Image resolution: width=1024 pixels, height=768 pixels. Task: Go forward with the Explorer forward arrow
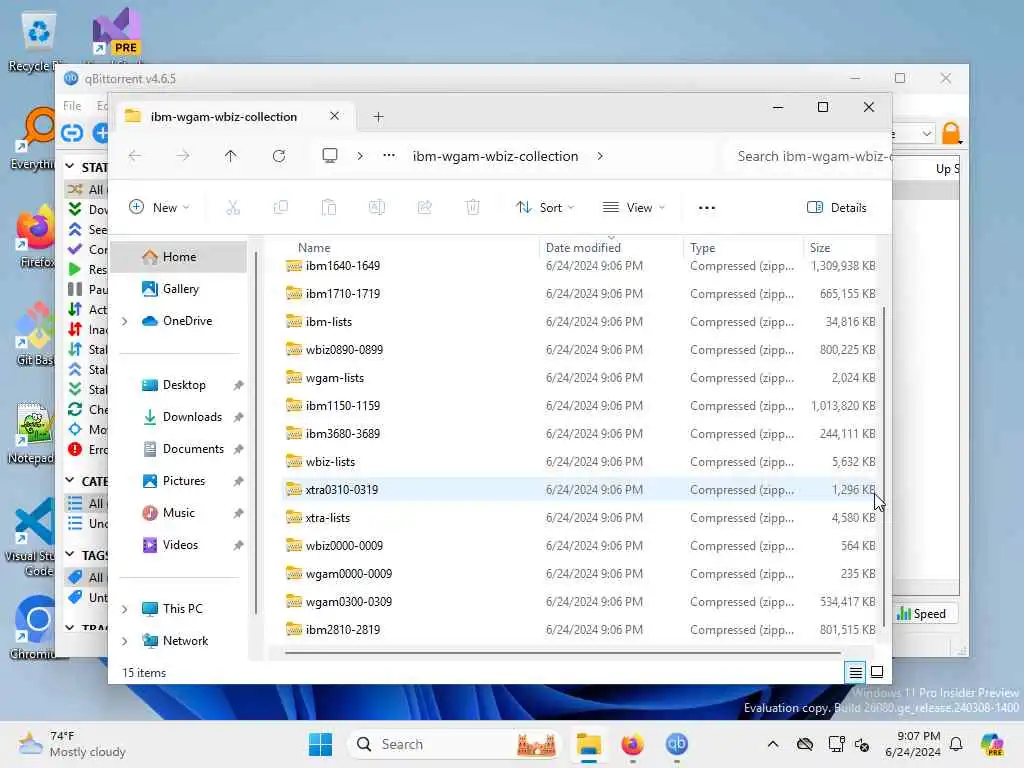tap(183, 156)
